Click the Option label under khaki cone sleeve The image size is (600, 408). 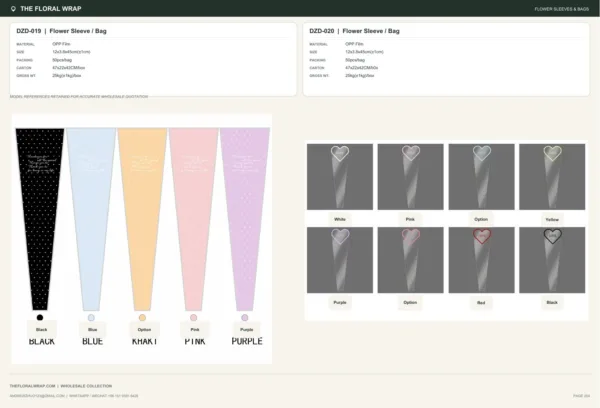144,330
